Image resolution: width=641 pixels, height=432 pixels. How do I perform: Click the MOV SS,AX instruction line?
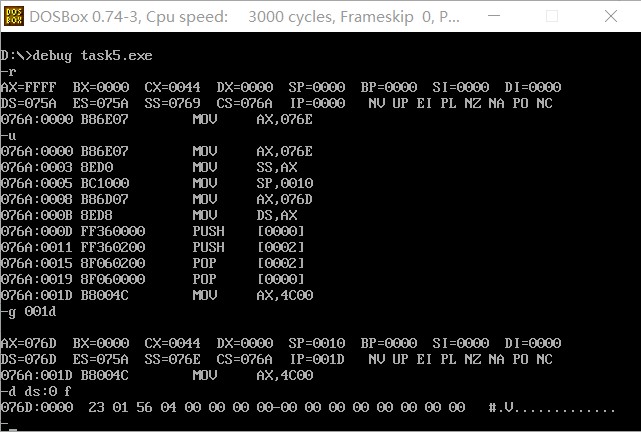pyautogui.click(x=149, y=167)
